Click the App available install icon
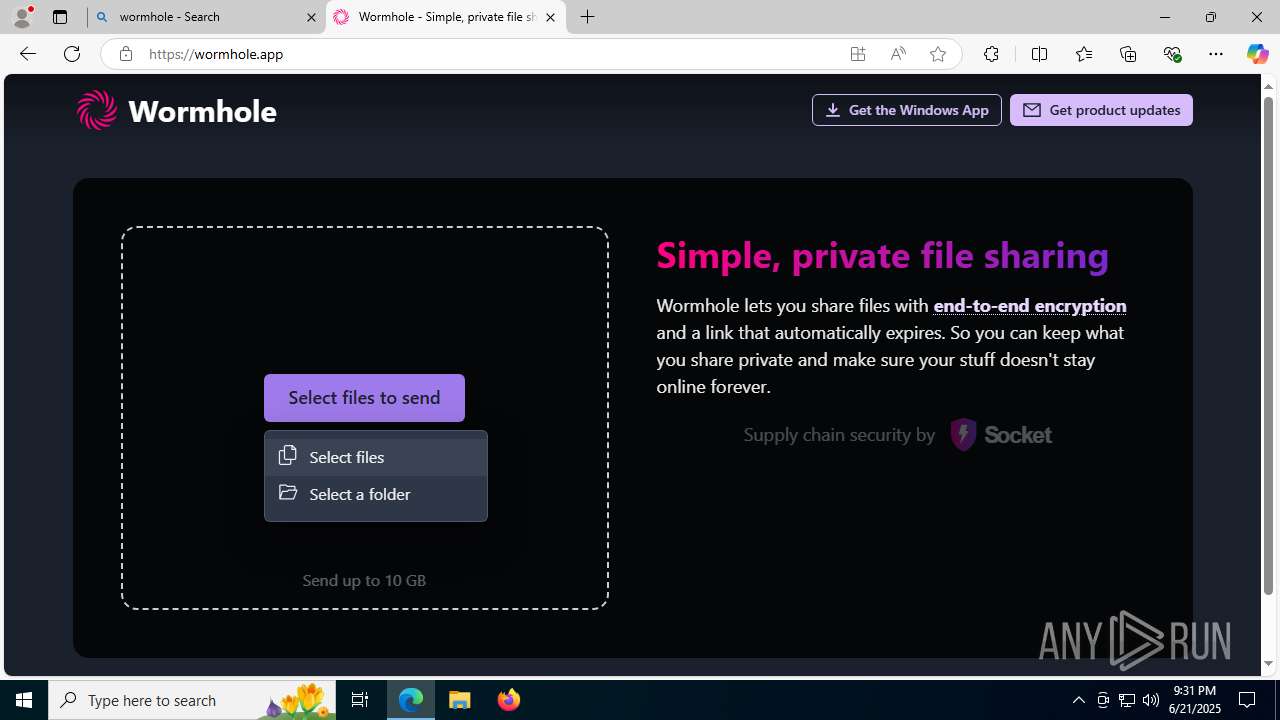This screenshot has width=1280, height=720. (x=858, y=54)
